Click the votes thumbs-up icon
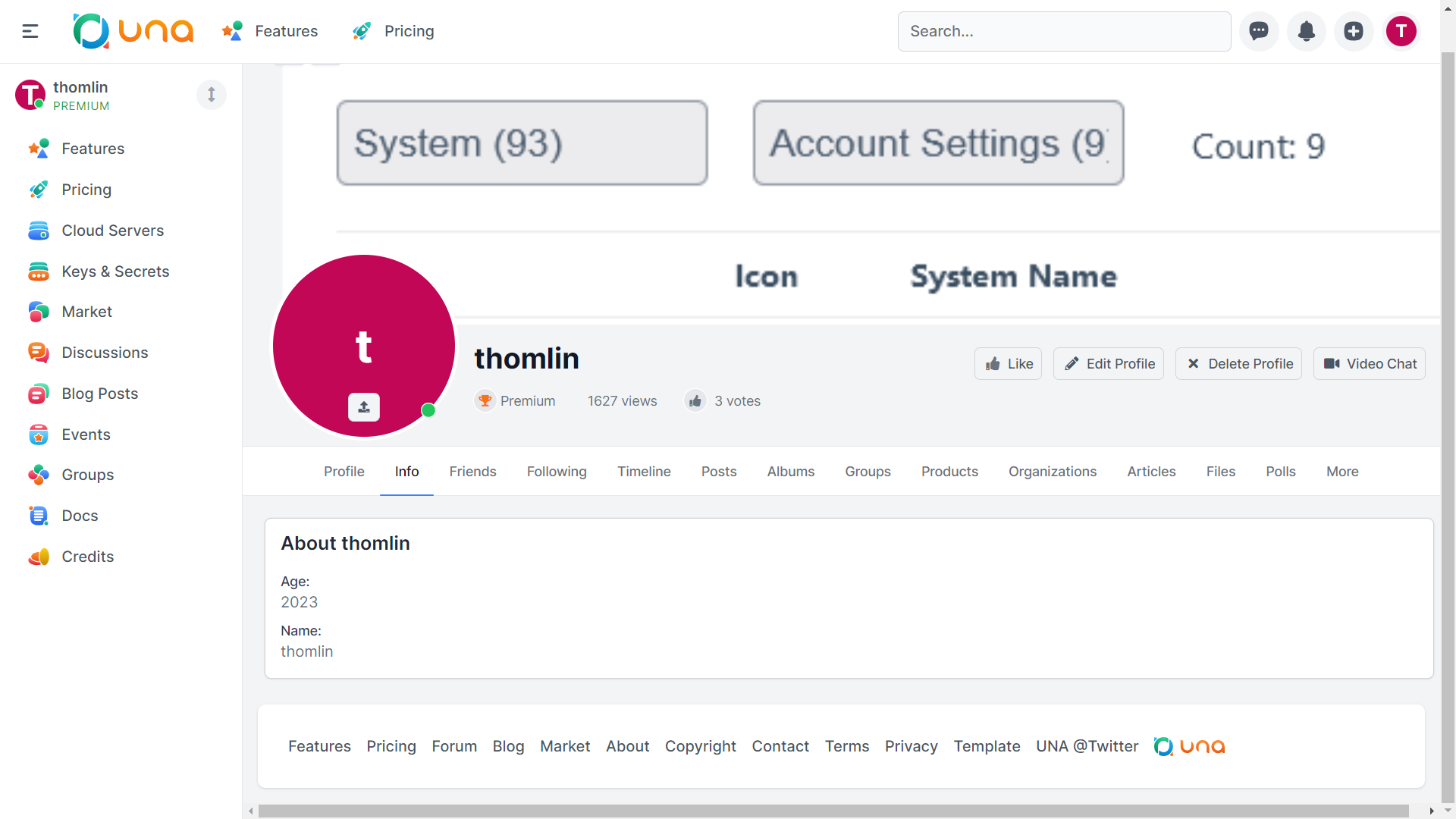This screenshot has height=819, width=1456. (695, 401)
